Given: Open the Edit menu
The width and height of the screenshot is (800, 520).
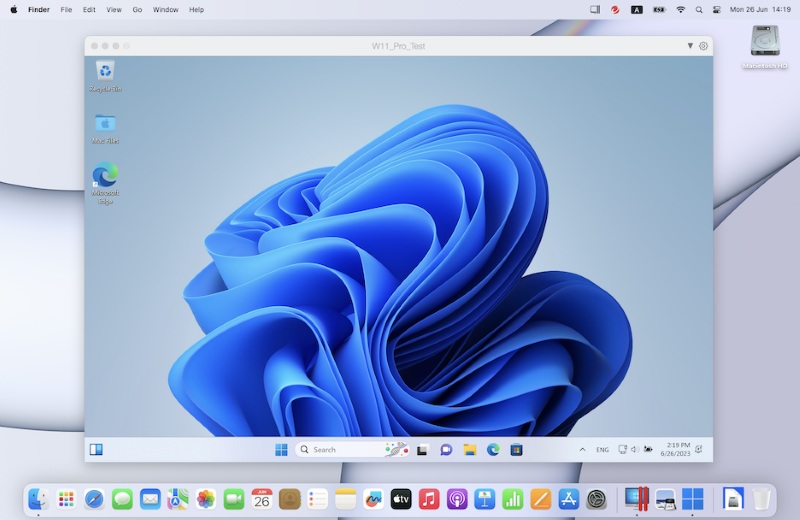Looking at the screenshot, I should pos(89,9).
